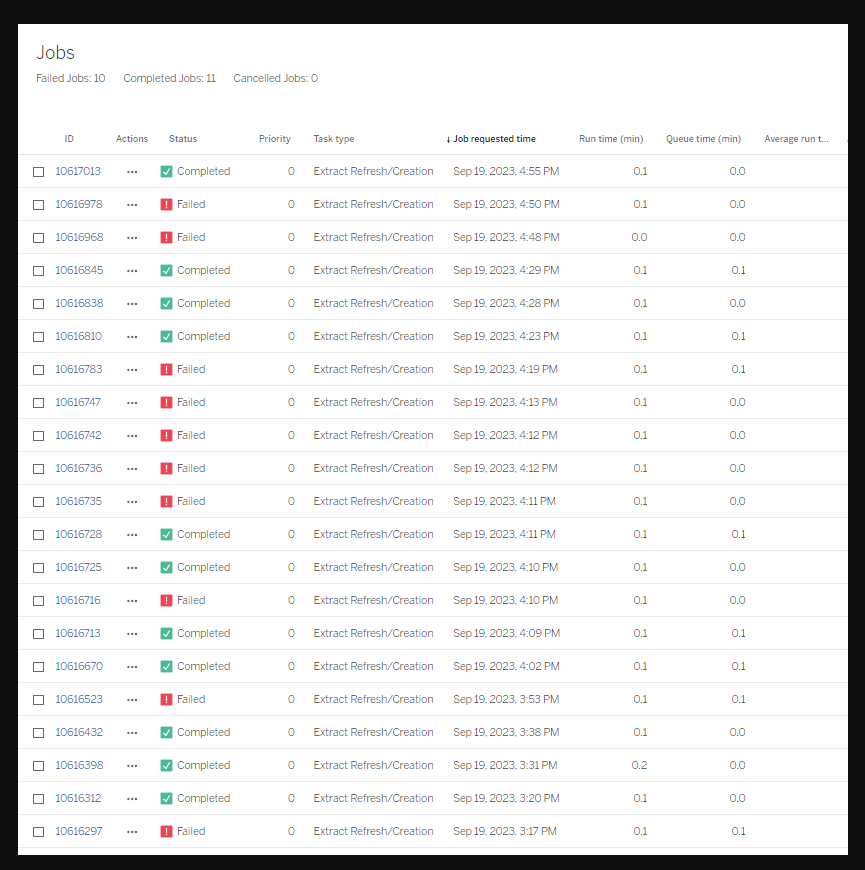Click the Jobs page heading

[55, 52]
